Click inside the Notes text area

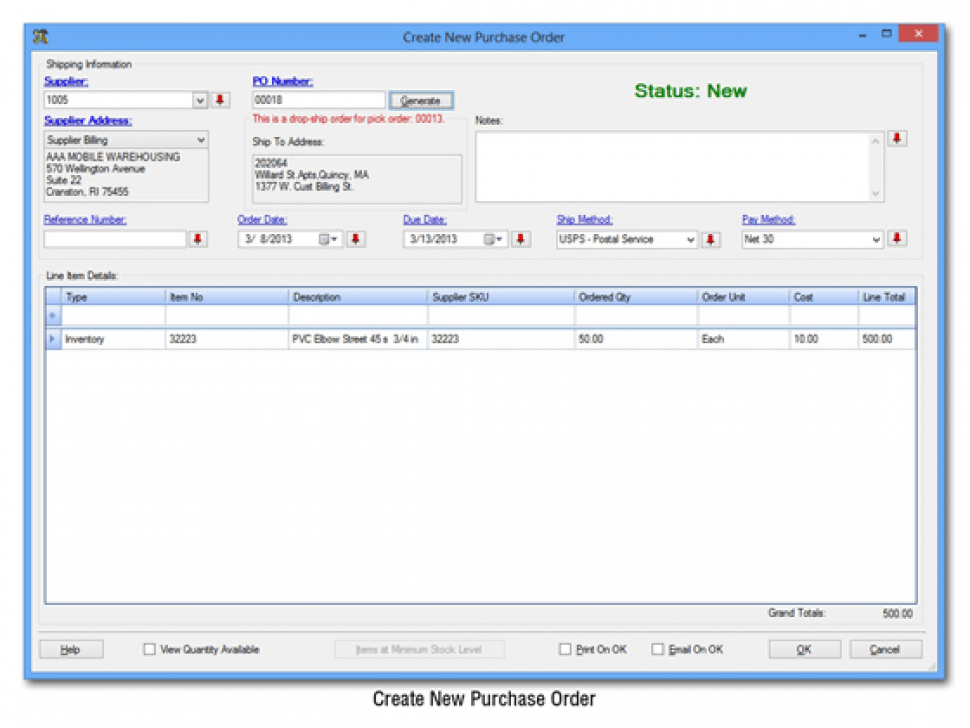tap(673, 166)
